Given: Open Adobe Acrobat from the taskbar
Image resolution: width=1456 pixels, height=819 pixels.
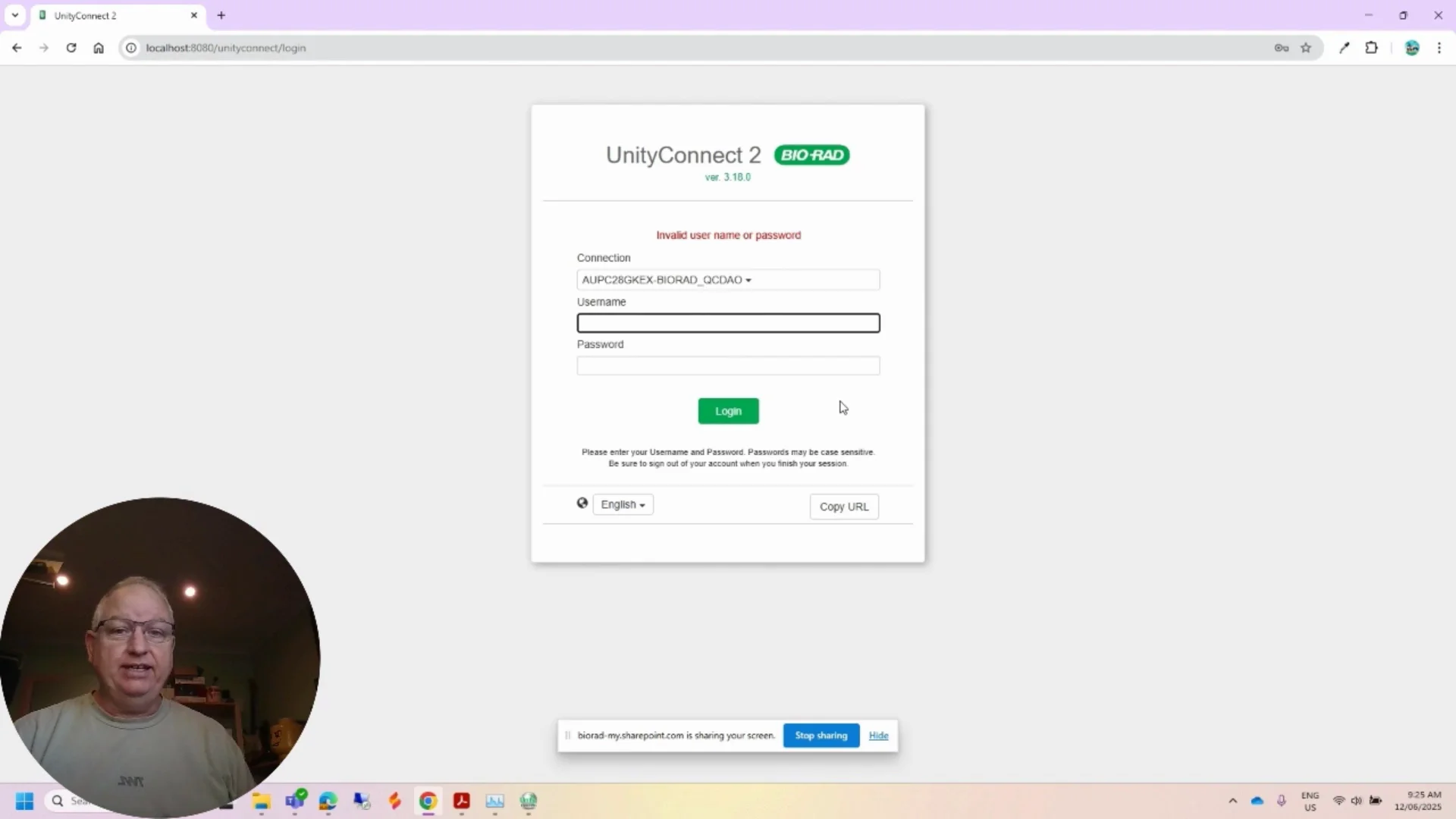Looking at the screenshot, I should 462,801.
